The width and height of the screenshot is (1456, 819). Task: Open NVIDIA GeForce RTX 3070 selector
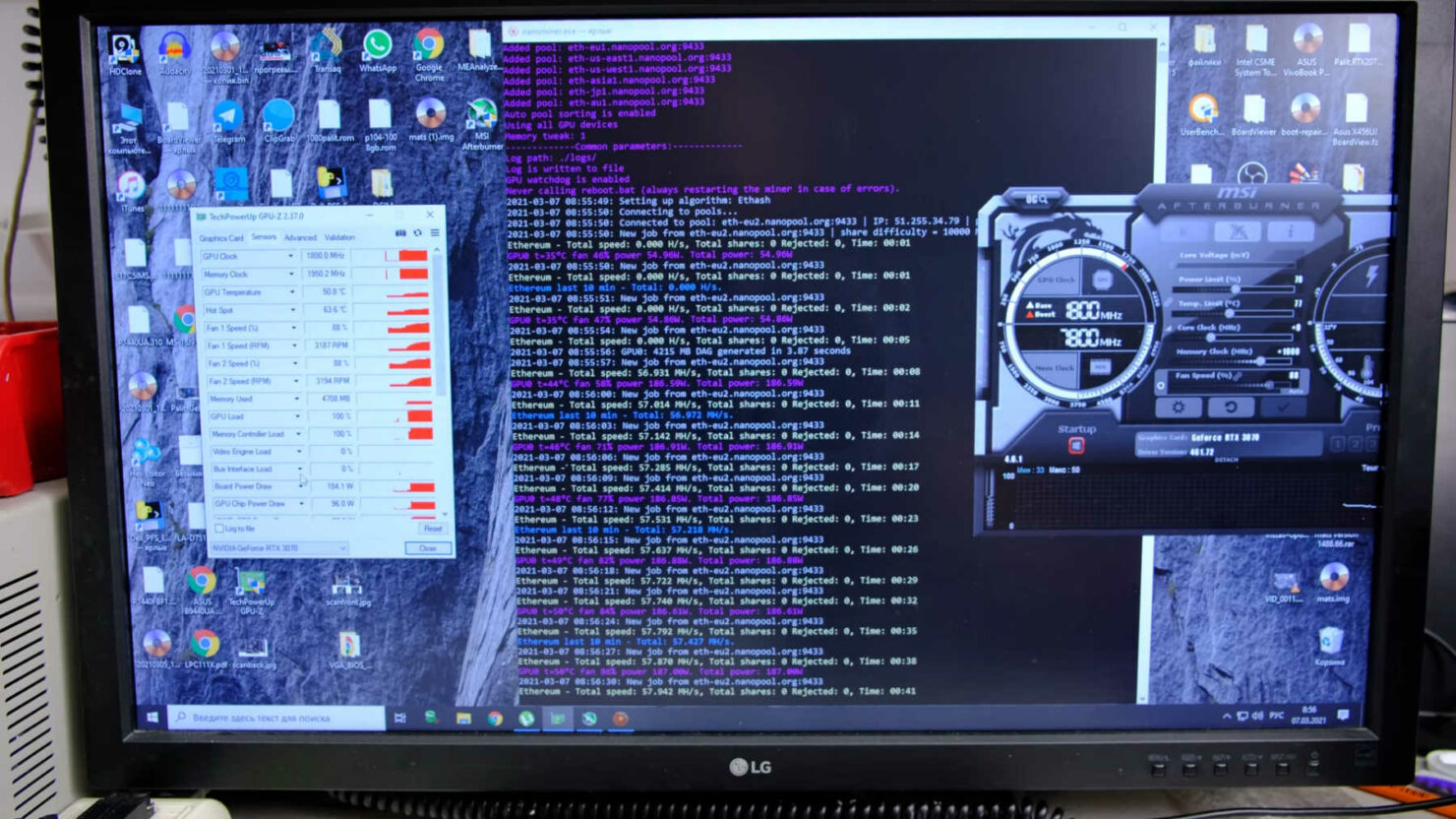tap(279, 548)
